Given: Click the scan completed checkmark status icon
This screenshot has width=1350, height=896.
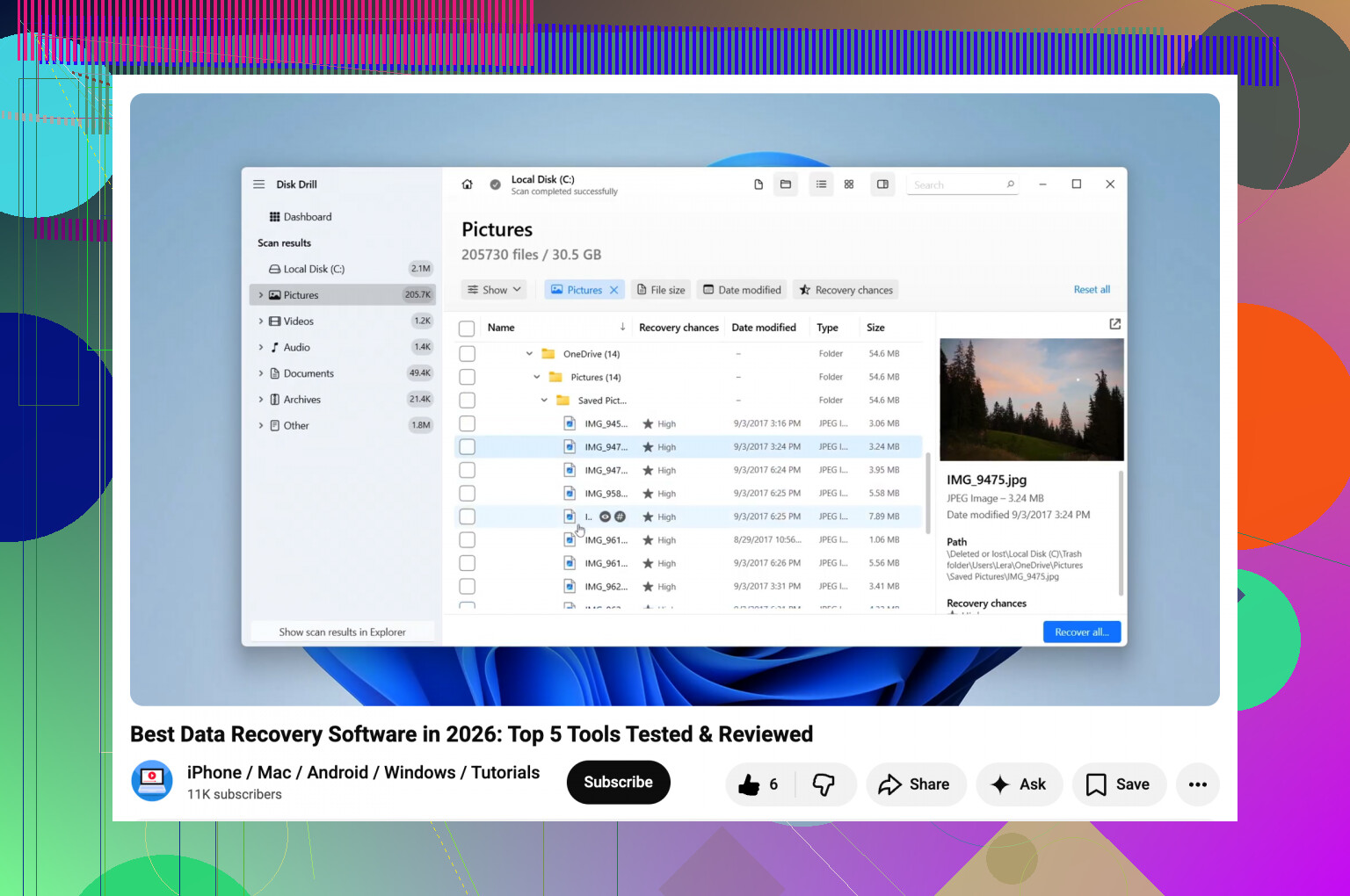Looking at the screenshot, I should pos(495,184).
